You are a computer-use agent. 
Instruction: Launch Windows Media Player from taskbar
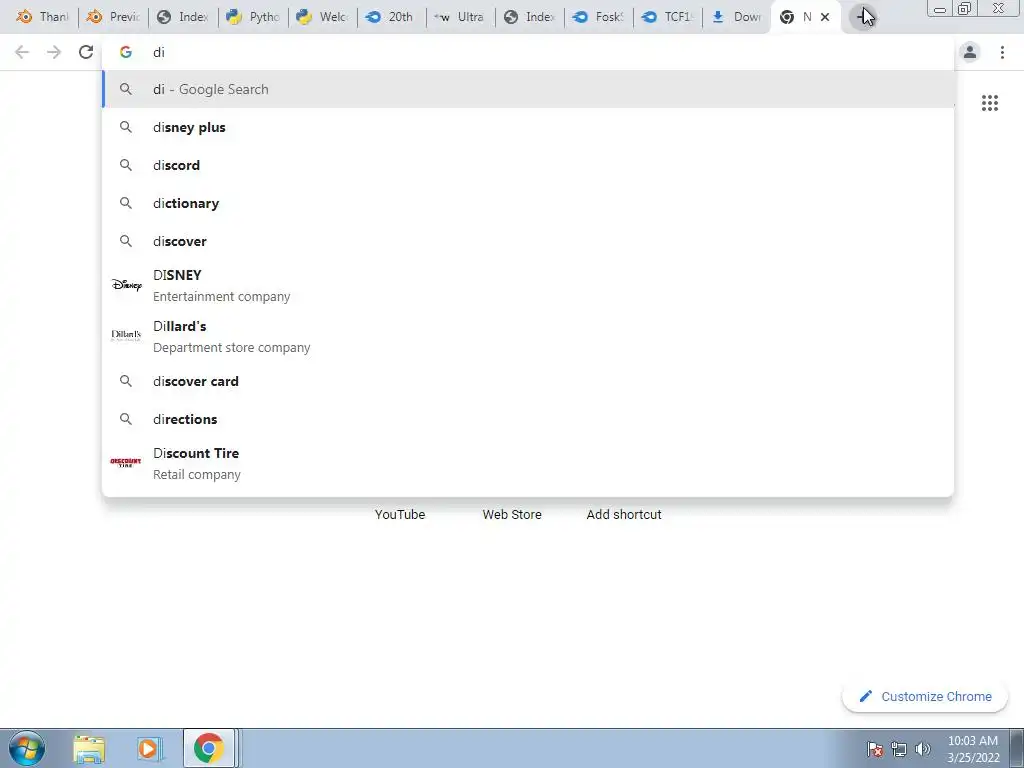[149, 749]
